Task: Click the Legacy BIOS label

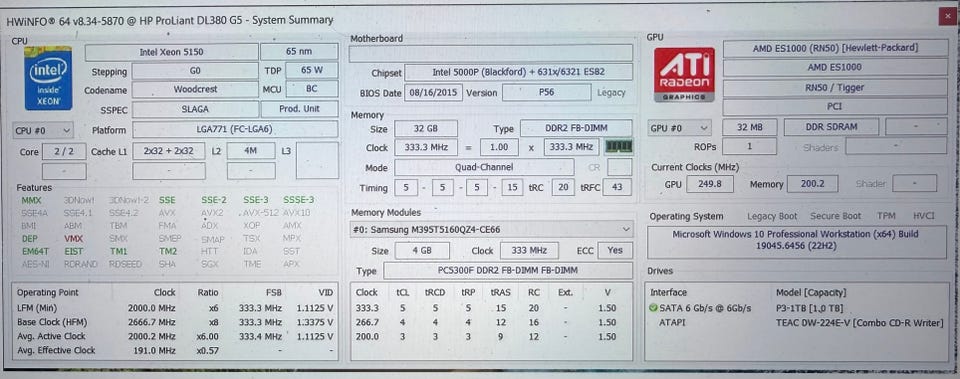Action: coord(611,92)
